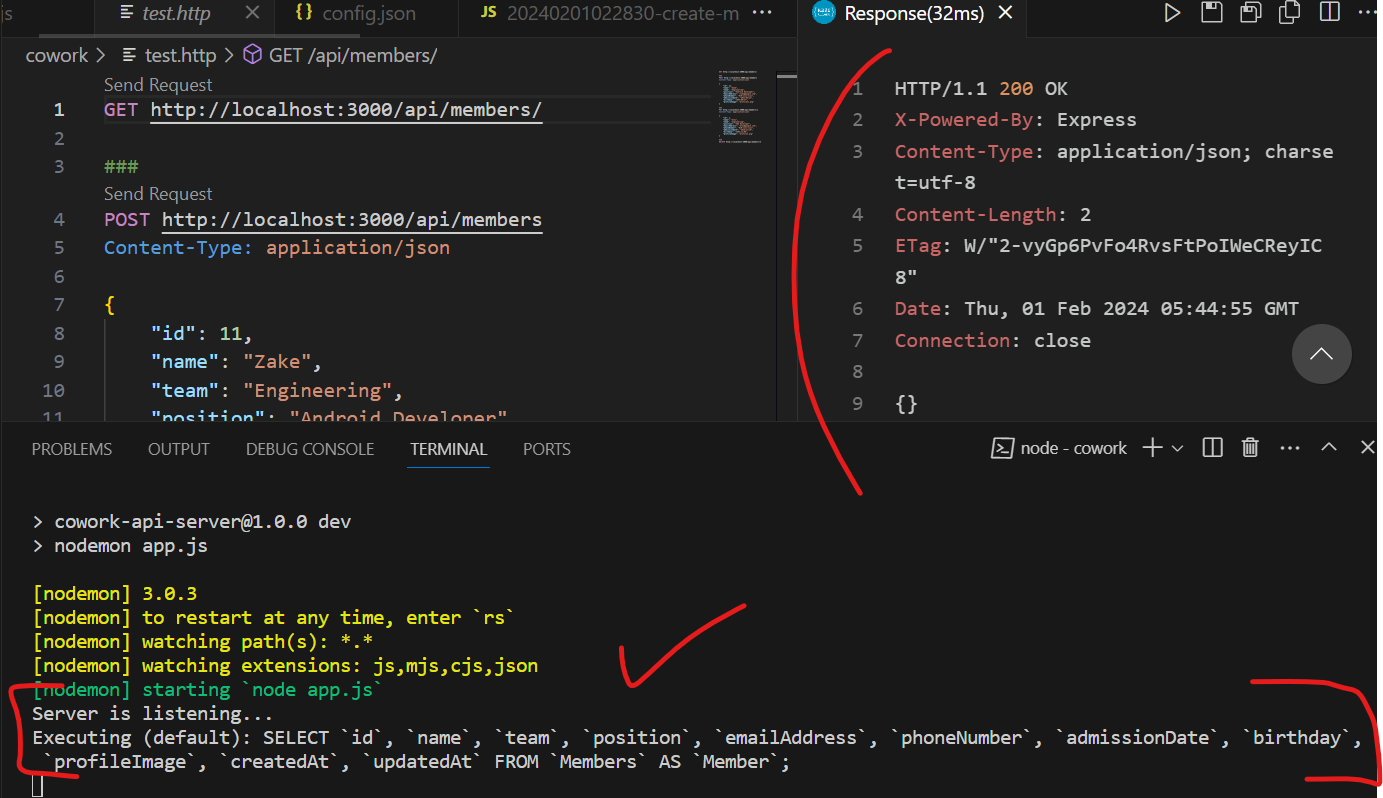The image size is (1383, 798).
Task: Close the terminal panel
Action: tap(1368, 448)
